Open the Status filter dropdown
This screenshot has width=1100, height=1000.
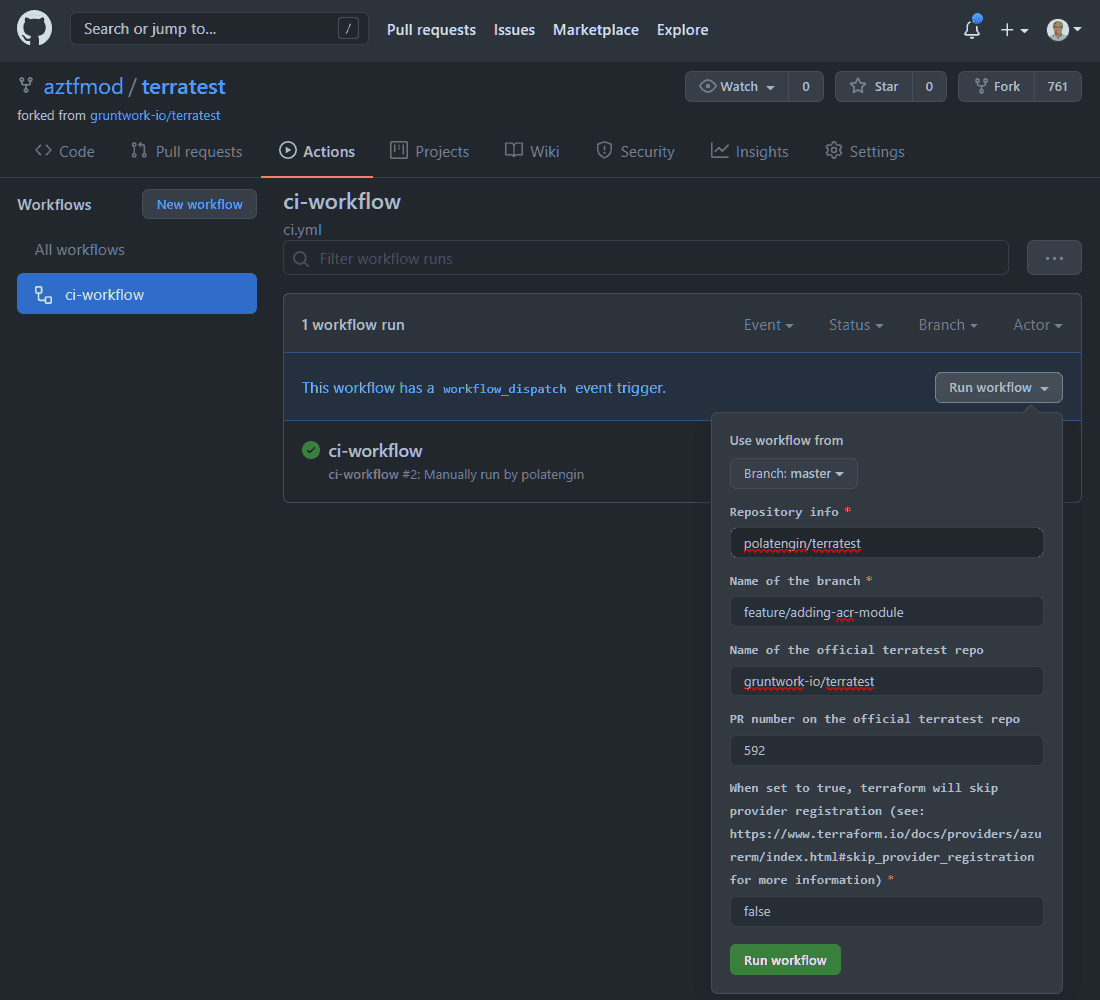tap(855, 325)
